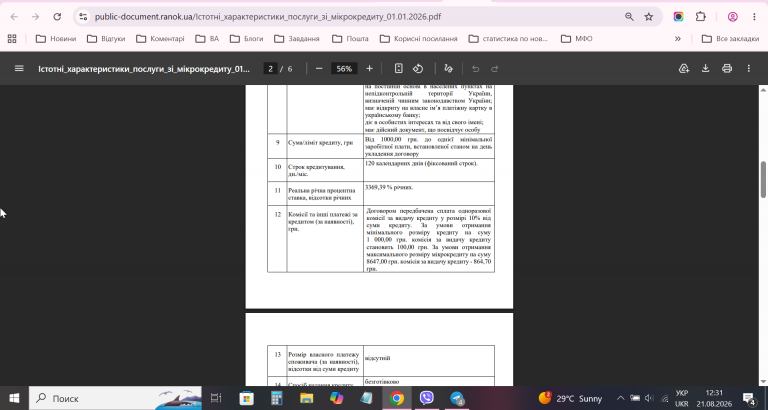Click the scrollbar up arrow
768x410 pixels.
coord(763,90)
